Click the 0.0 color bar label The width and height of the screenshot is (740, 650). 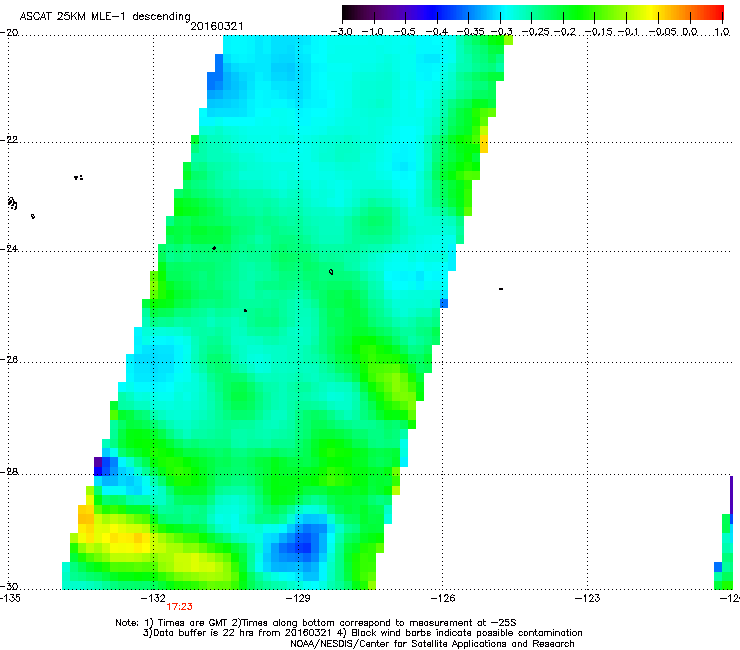coord(690,32)
